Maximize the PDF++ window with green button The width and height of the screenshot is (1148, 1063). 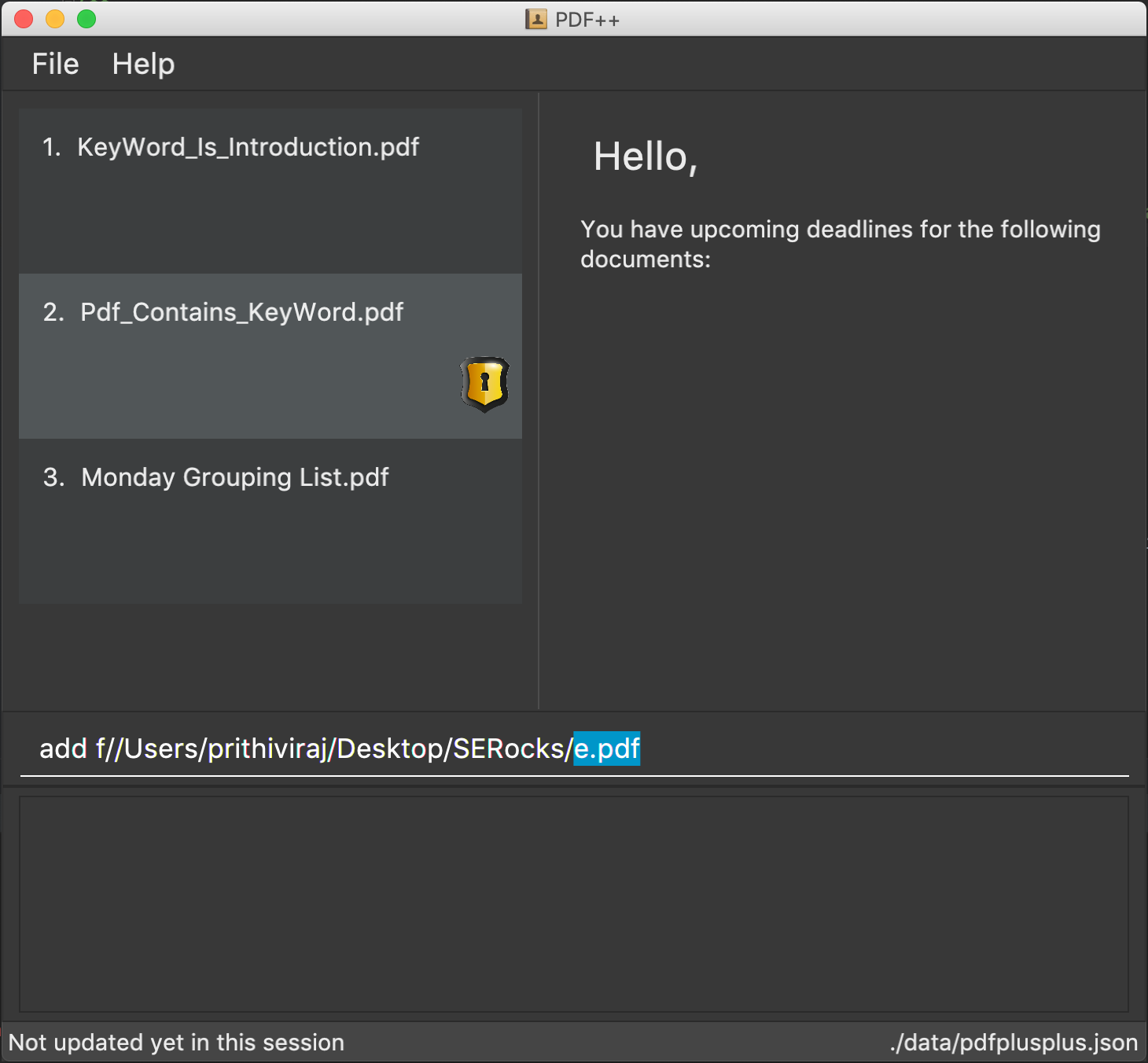click(86, 19)
